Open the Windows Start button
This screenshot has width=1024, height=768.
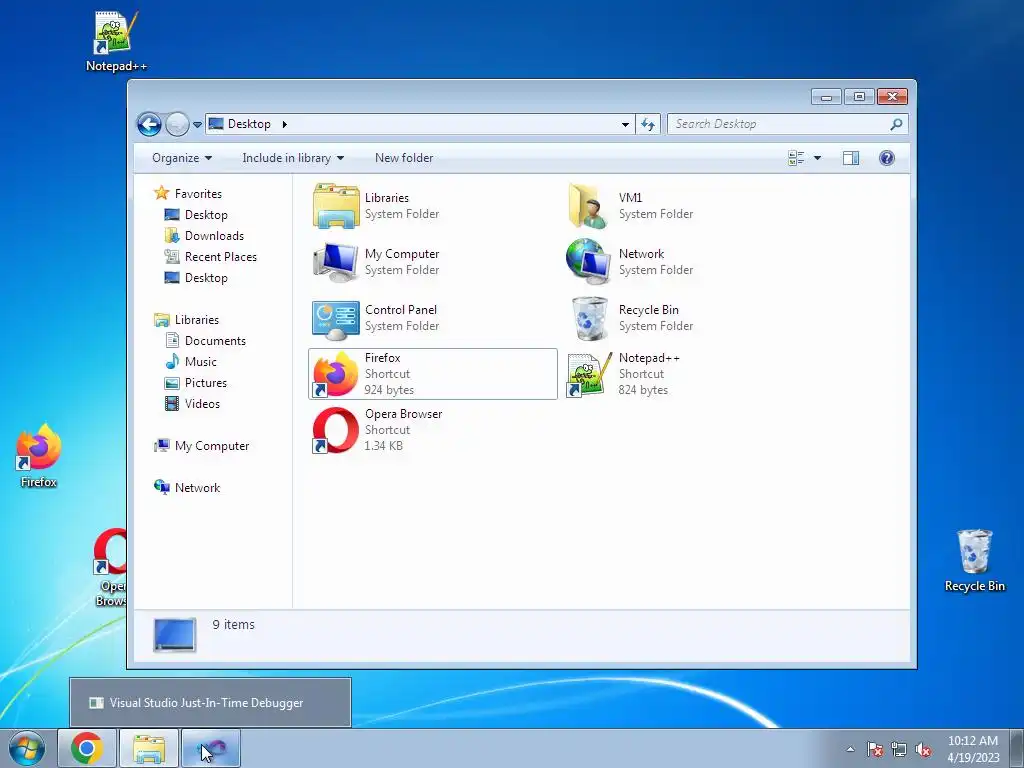27,748
